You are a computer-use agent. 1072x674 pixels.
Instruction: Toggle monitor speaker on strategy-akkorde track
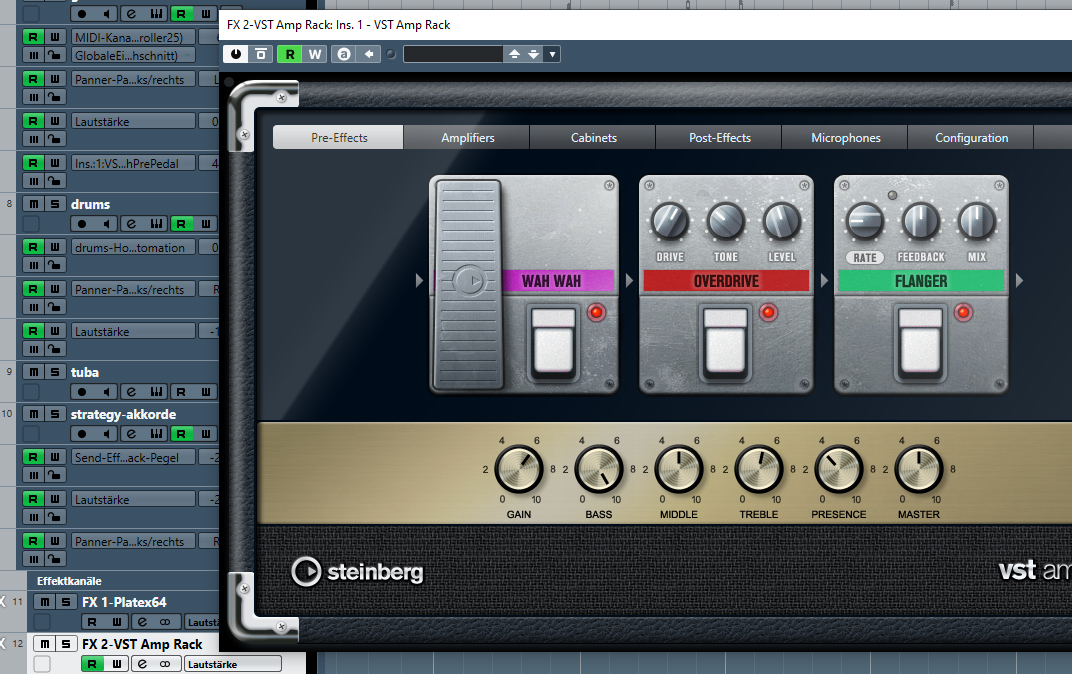click(x=106, y=433)
